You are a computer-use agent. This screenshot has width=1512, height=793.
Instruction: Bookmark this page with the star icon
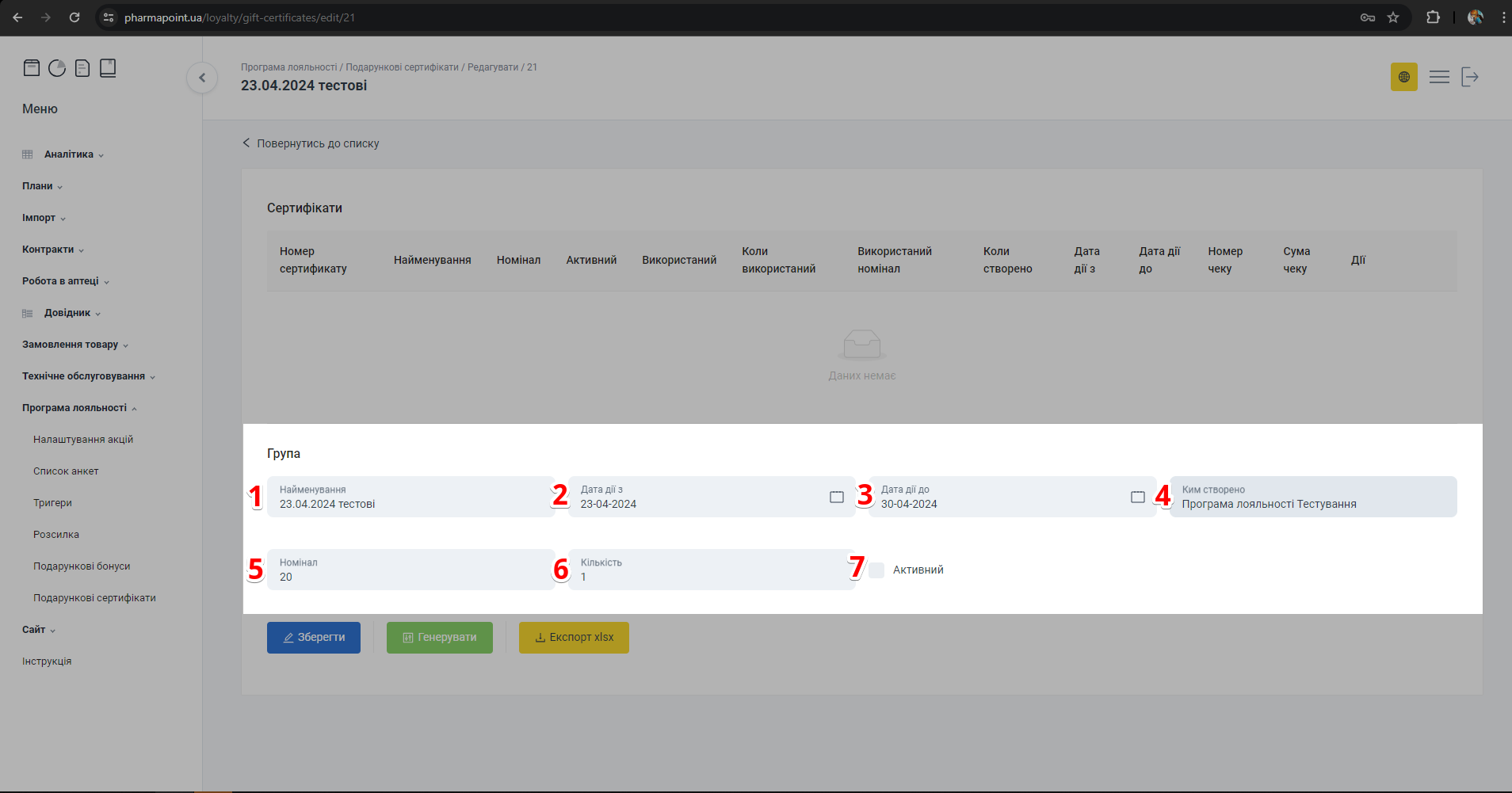click(1393, 17)
